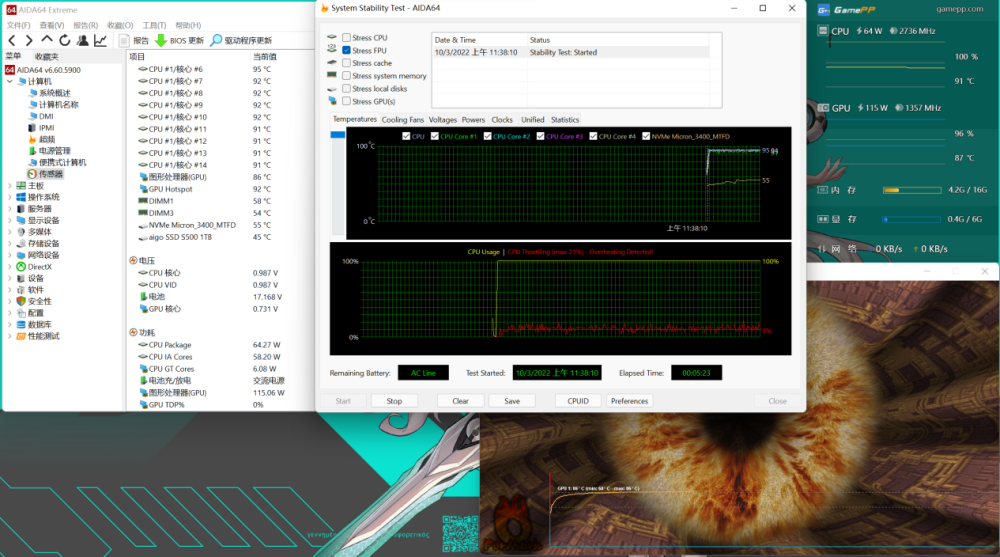Click the green BIOS 更新 arrow icon
Screen dimensions: 1000x557
coord(161,40)
